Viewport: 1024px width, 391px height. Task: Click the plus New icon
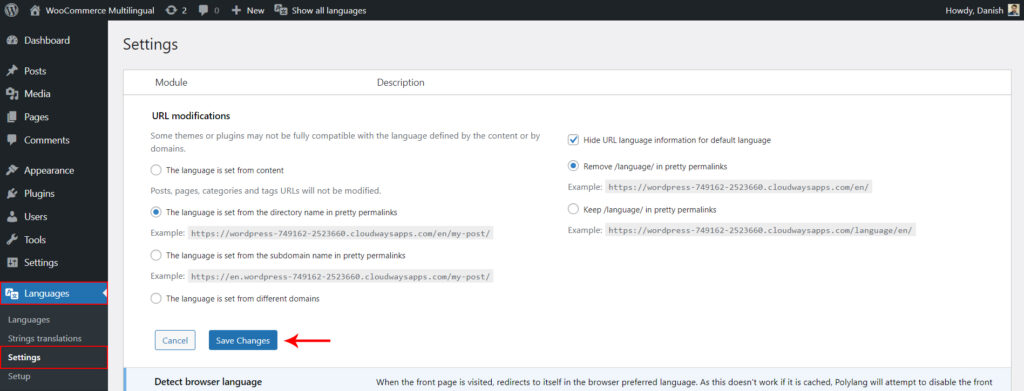[236, 10]
